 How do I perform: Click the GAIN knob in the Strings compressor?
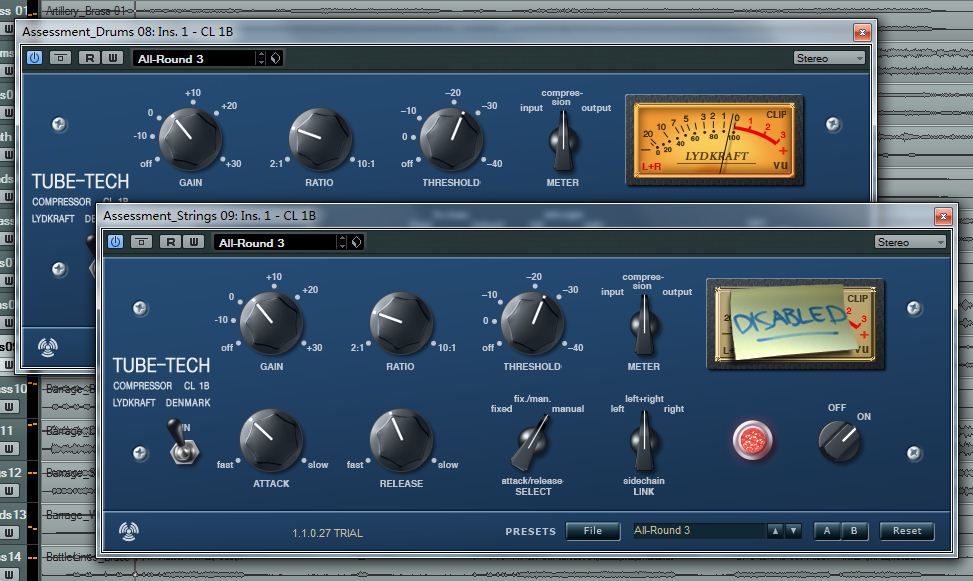271,323
